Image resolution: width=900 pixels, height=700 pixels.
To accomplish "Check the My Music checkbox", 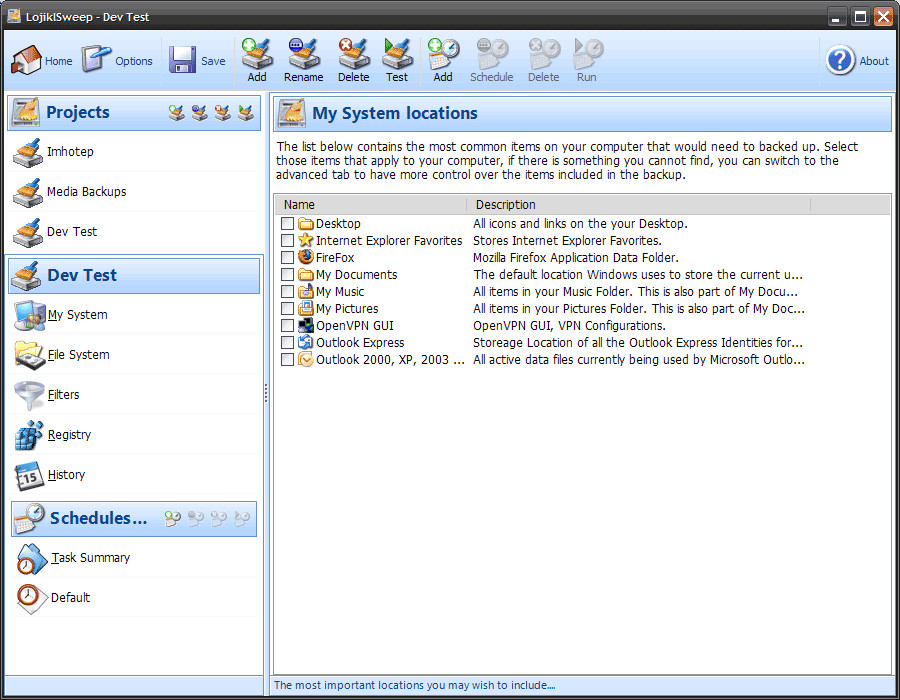I will pos(288,291).
